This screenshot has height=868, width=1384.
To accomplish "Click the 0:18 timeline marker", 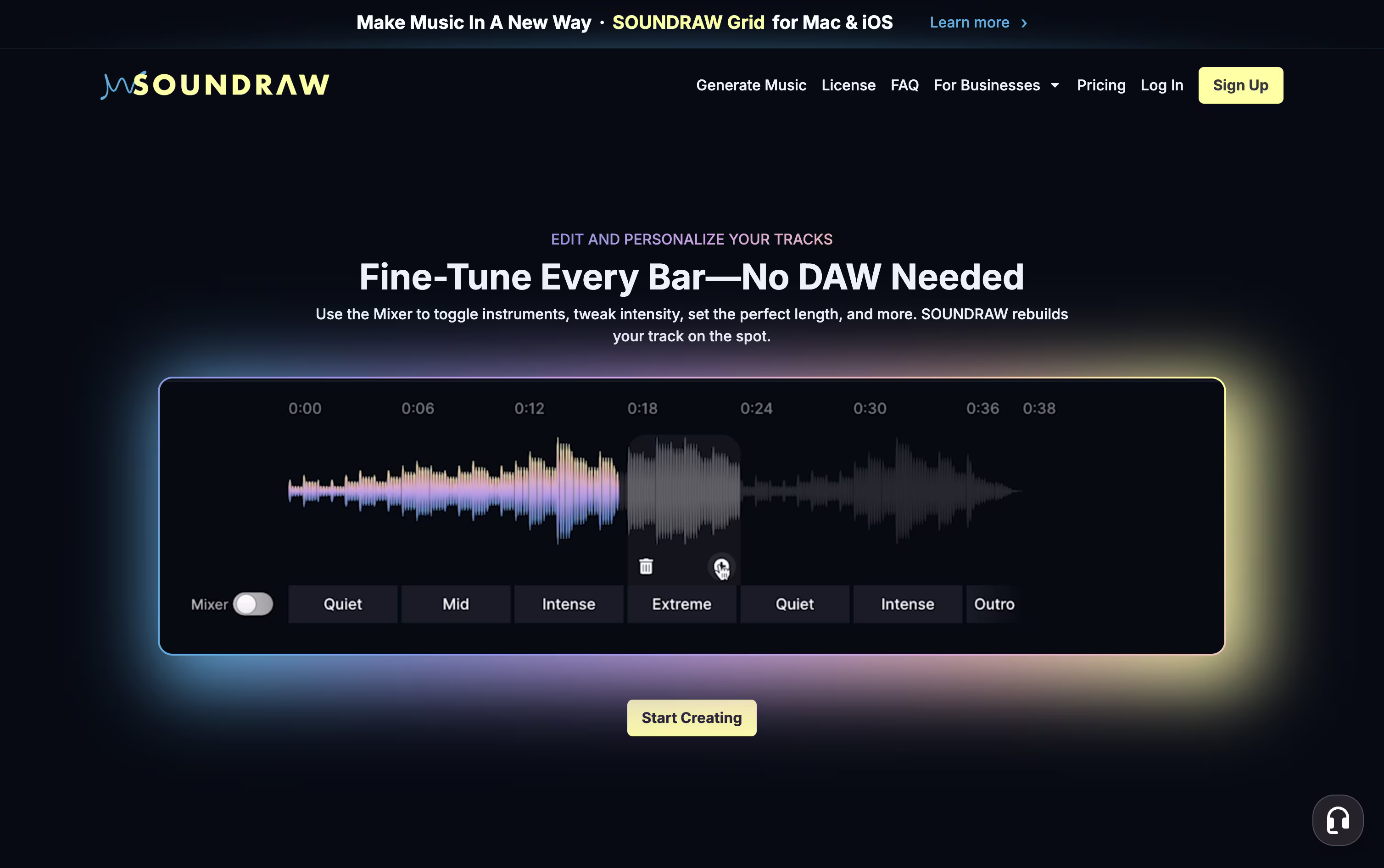I will 642,408.
